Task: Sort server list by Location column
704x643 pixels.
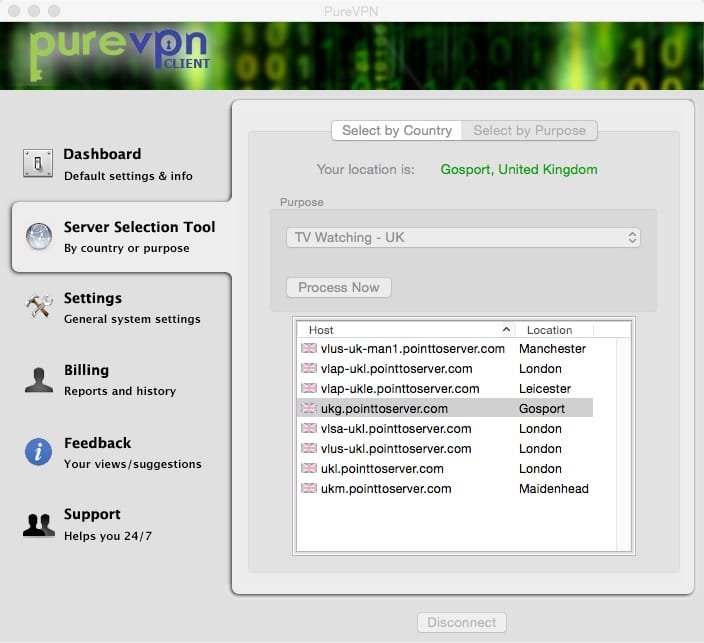Action: (556, 329)
